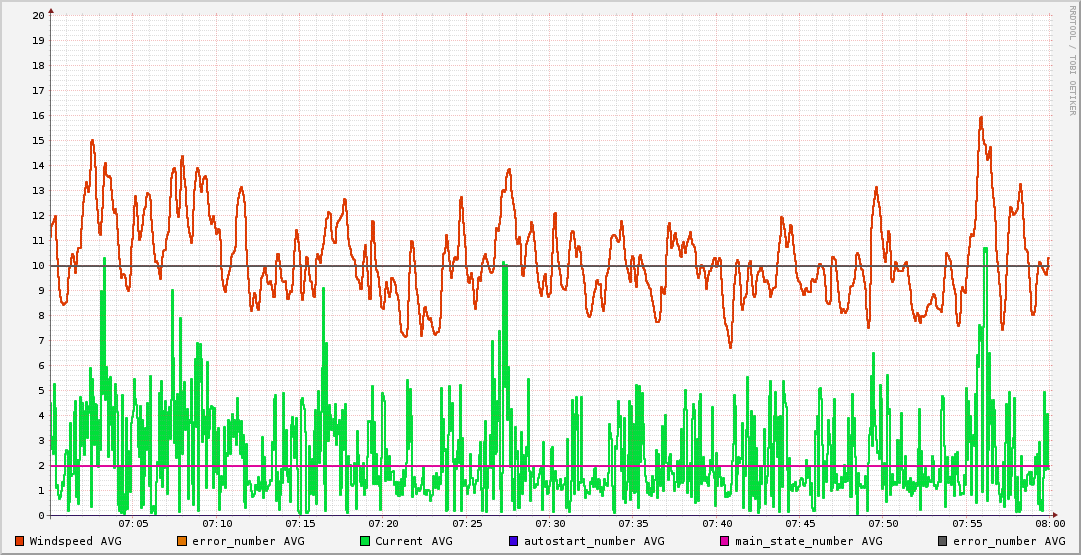Click the Y-axis value 14
Image resolution: width=1081 pixels, height=555 pixels.
(x=39, y=165)
